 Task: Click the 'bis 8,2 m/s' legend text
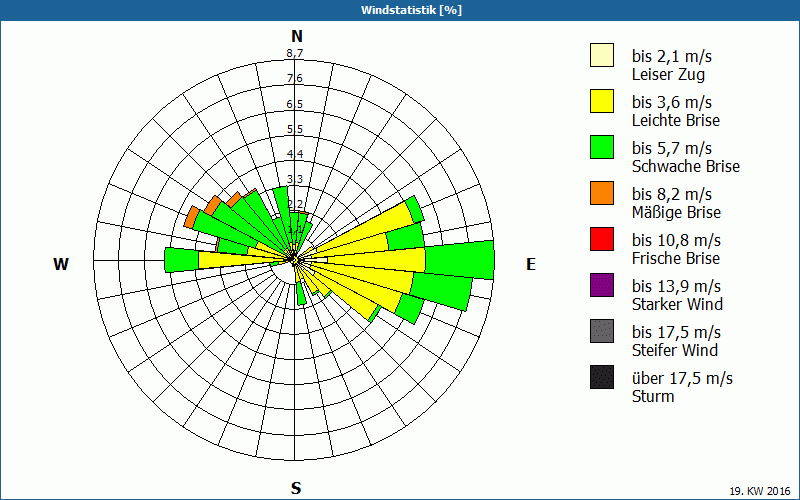[671, 194]
